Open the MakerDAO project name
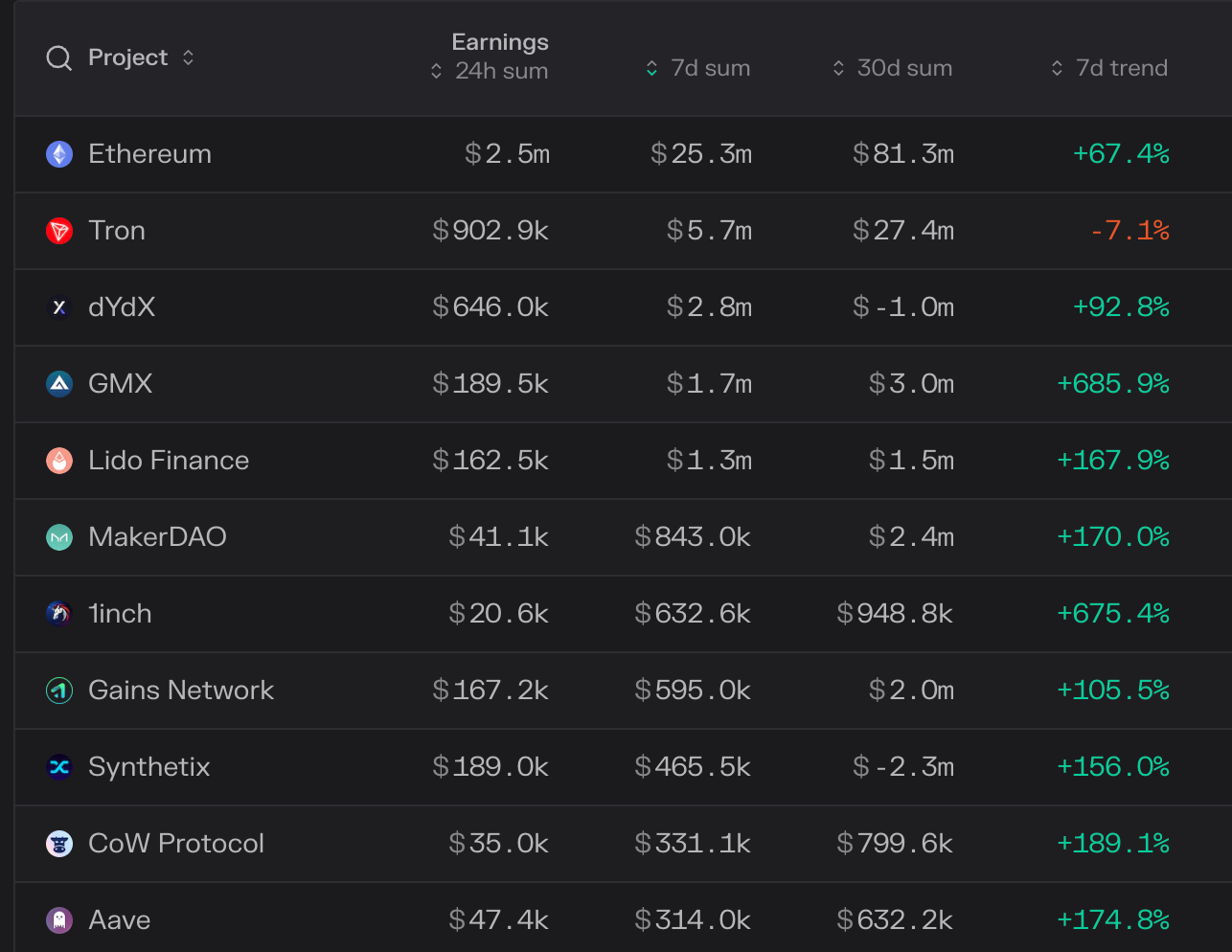 click(x=157, y=537)
